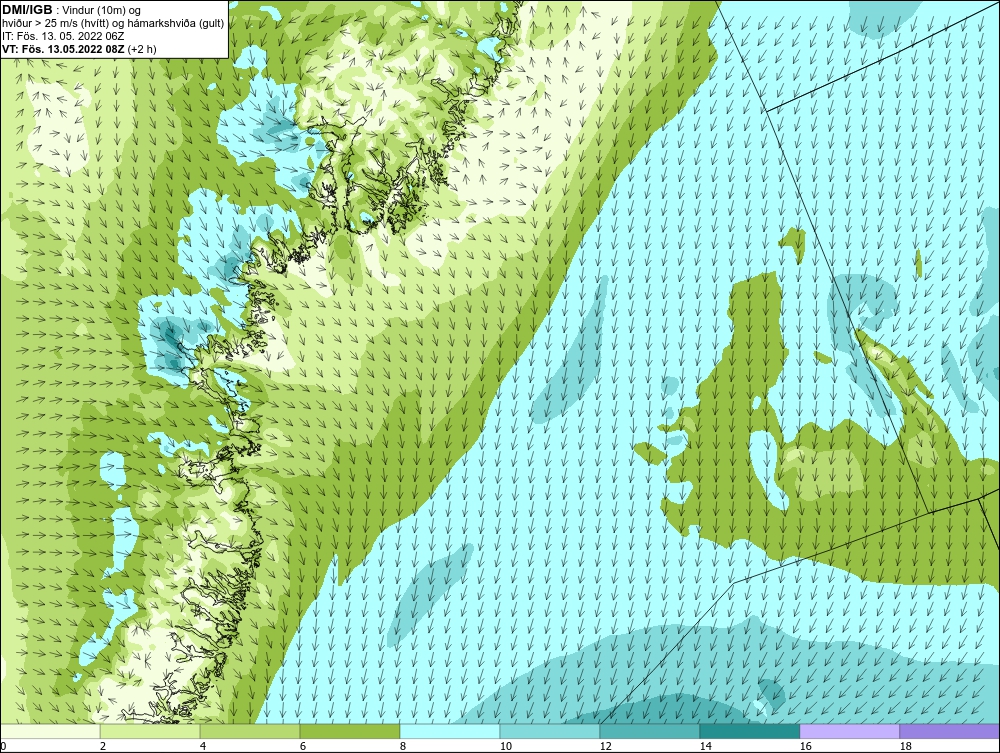Screen dimensions: 1000x753
Task: Click the legend scale label 16
Action: point(805,746)
